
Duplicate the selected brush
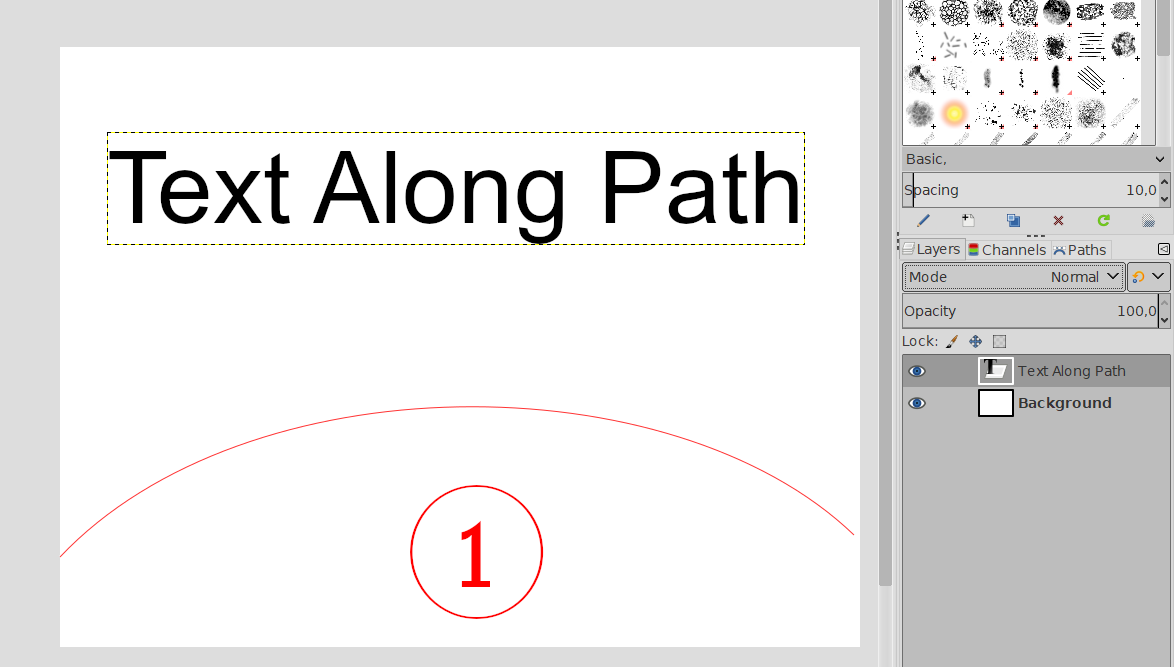pyautogui.click(x=1013, y=221)
